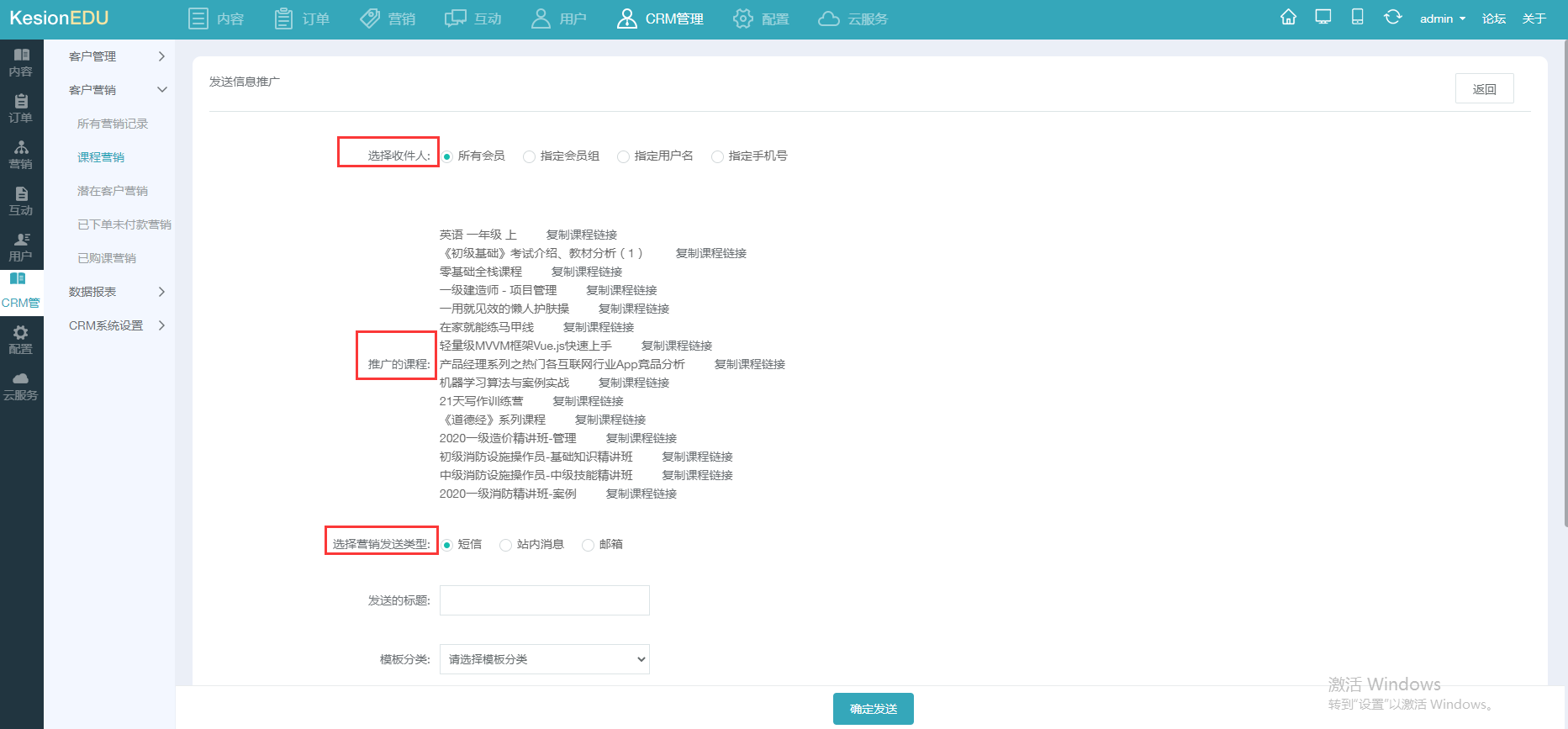
Task: Select 指定会员组 recipient radio button
Action: point(529,156)
